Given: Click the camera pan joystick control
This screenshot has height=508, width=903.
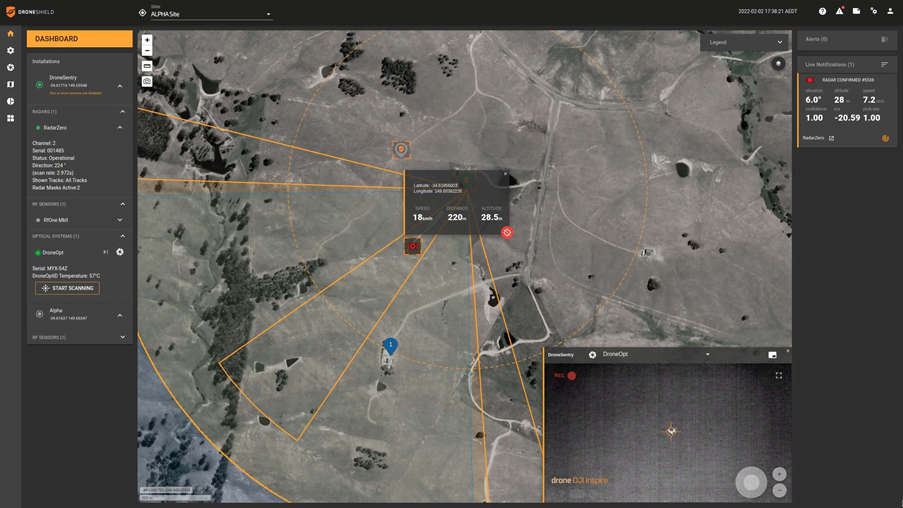Looking at the screenshot, I should (751, 482).
